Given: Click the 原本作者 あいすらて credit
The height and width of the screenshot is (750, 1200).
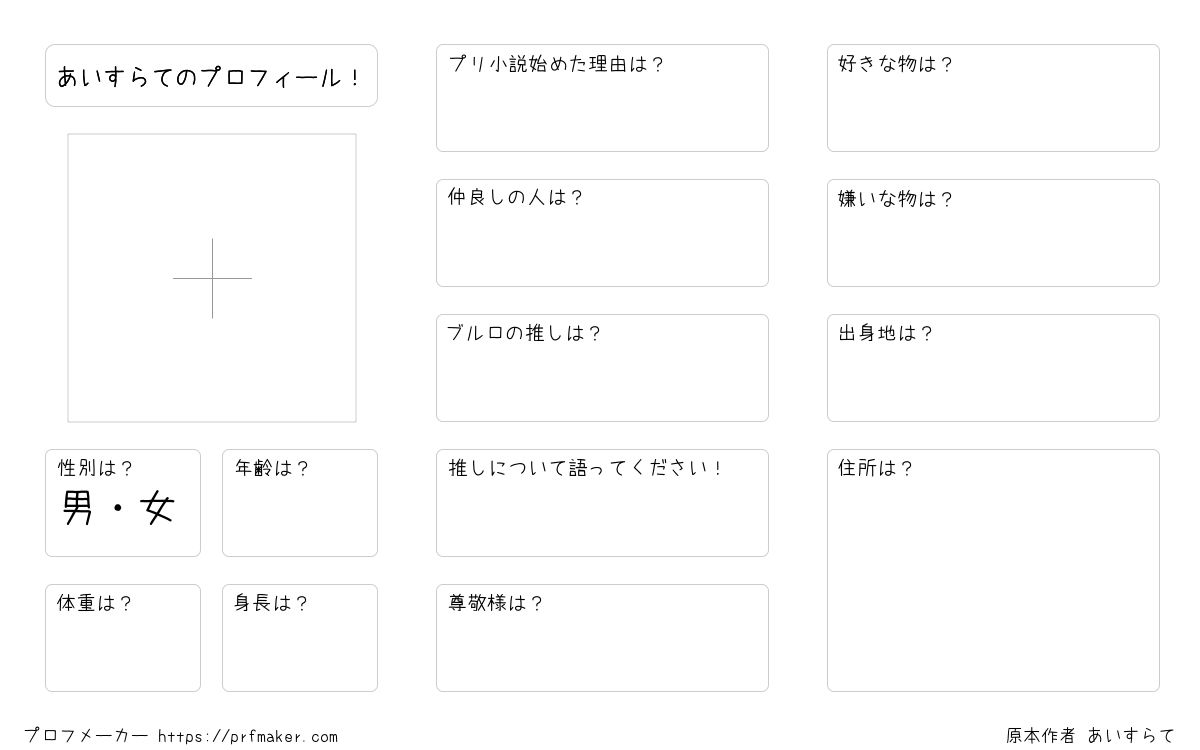Looking at the screenshot, I should pyautogui.click(x=1091, y=736).
